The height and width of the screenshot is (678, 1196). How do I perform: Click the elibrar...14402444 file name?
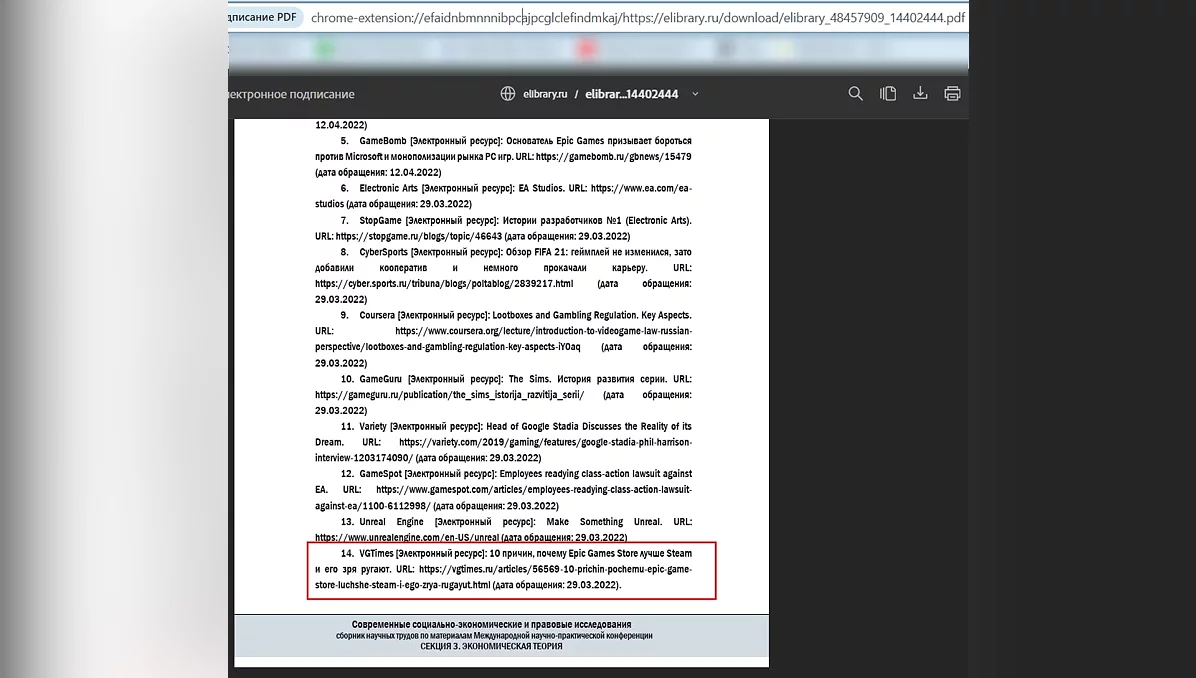[632, 94]
